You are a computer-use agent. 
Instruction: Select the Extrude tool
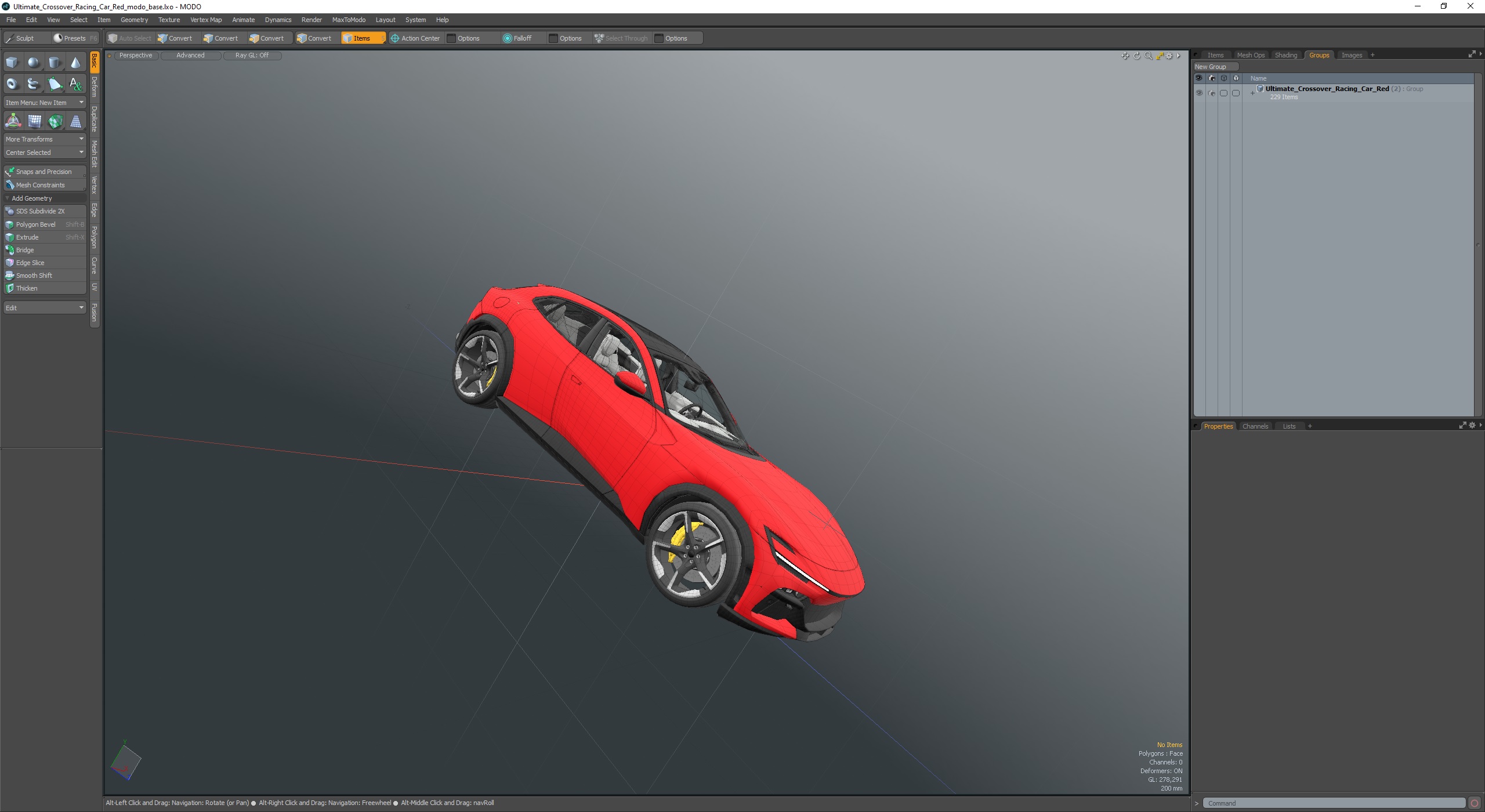(x=45, y=237)
